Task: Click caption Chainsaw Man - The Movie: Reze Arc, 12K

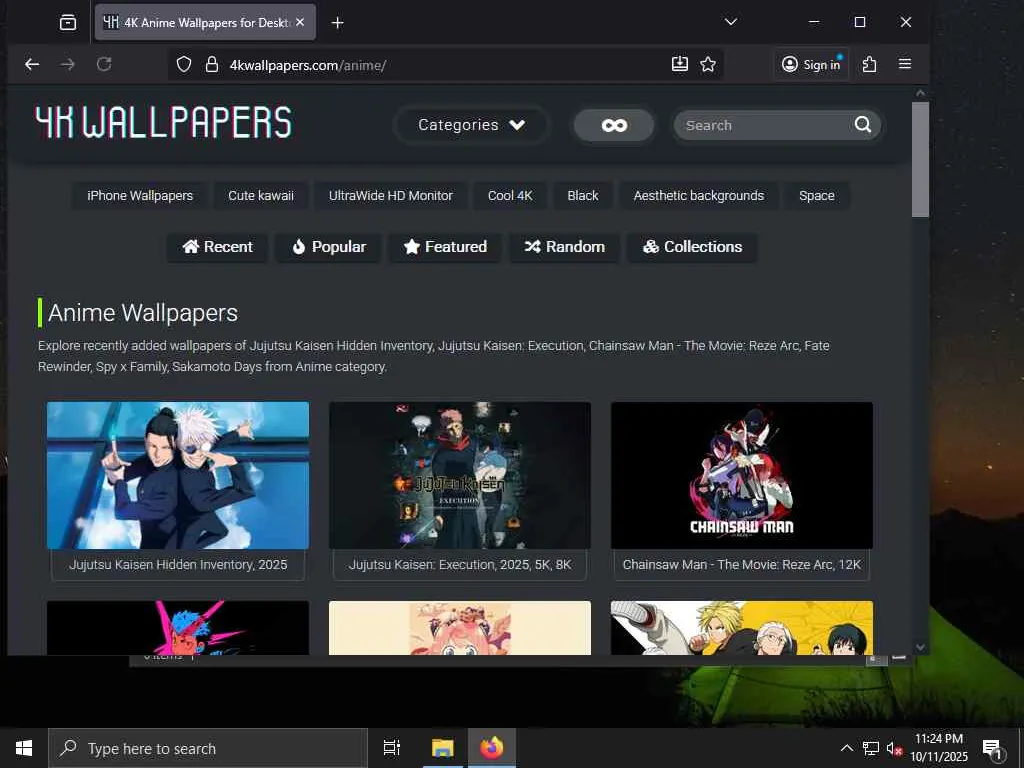Action: point(742,564)
